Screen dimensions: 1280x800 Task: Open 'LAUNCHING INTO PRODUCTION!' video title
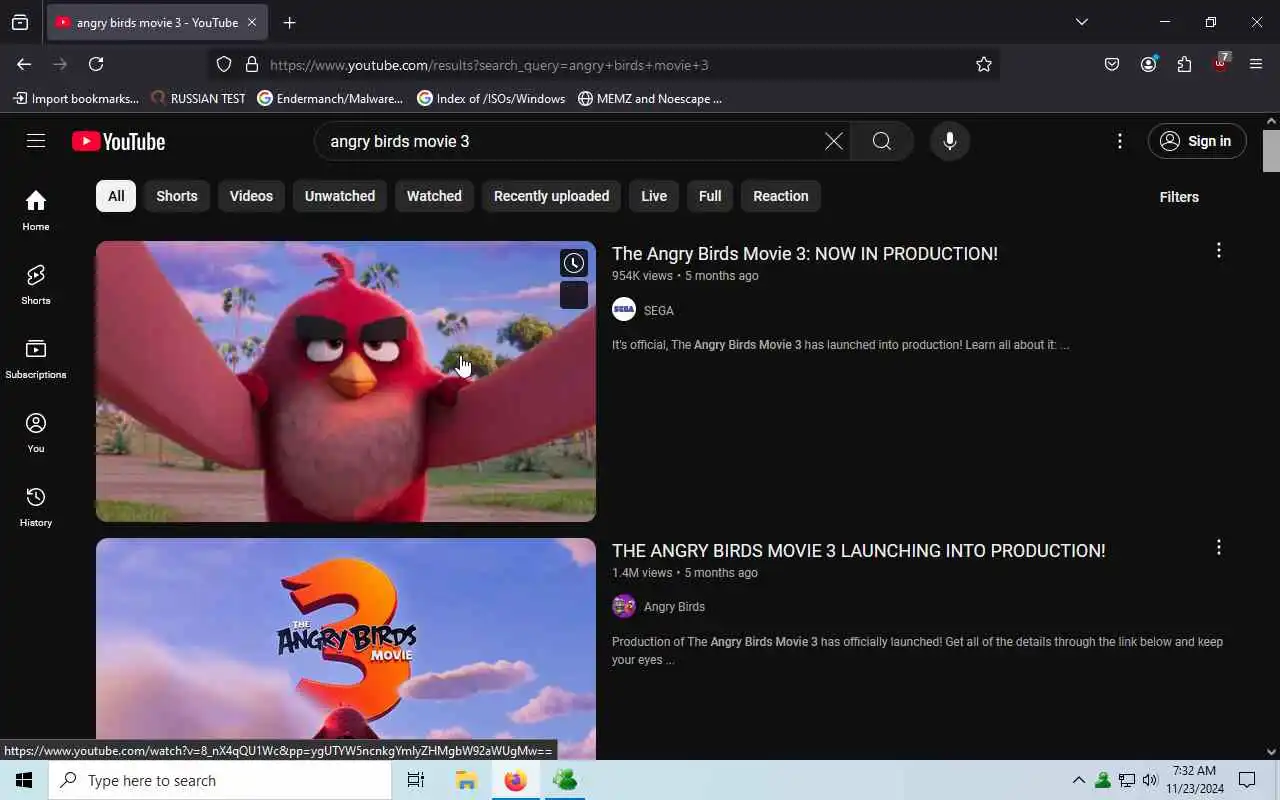click(859, 551)
